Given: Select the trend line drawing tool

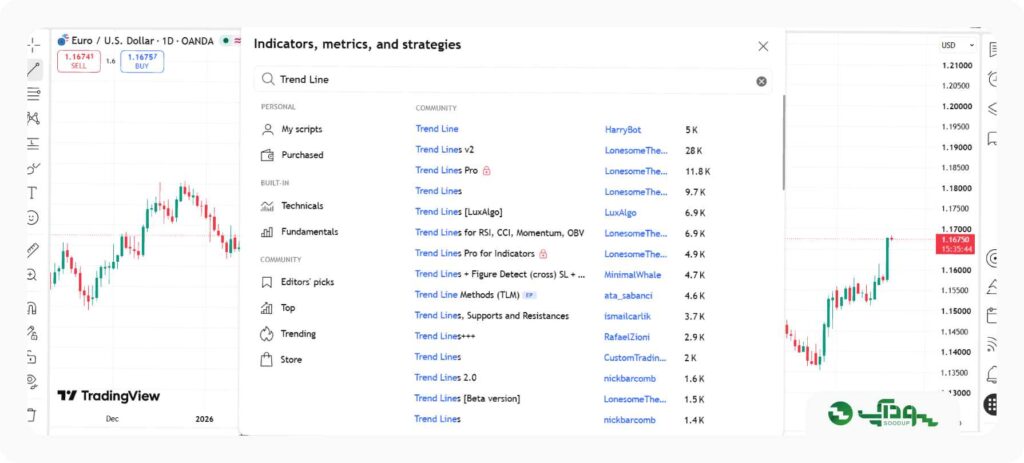Looking at the screenshot, I should (33, 69).
